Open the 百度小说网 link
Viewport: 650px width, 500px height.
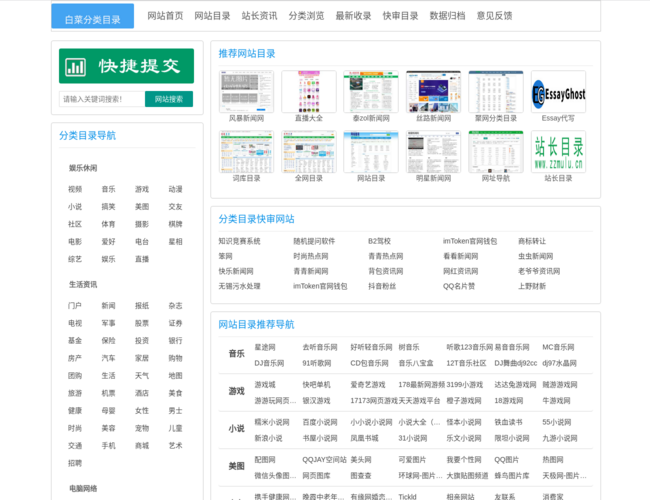(320, 422)
